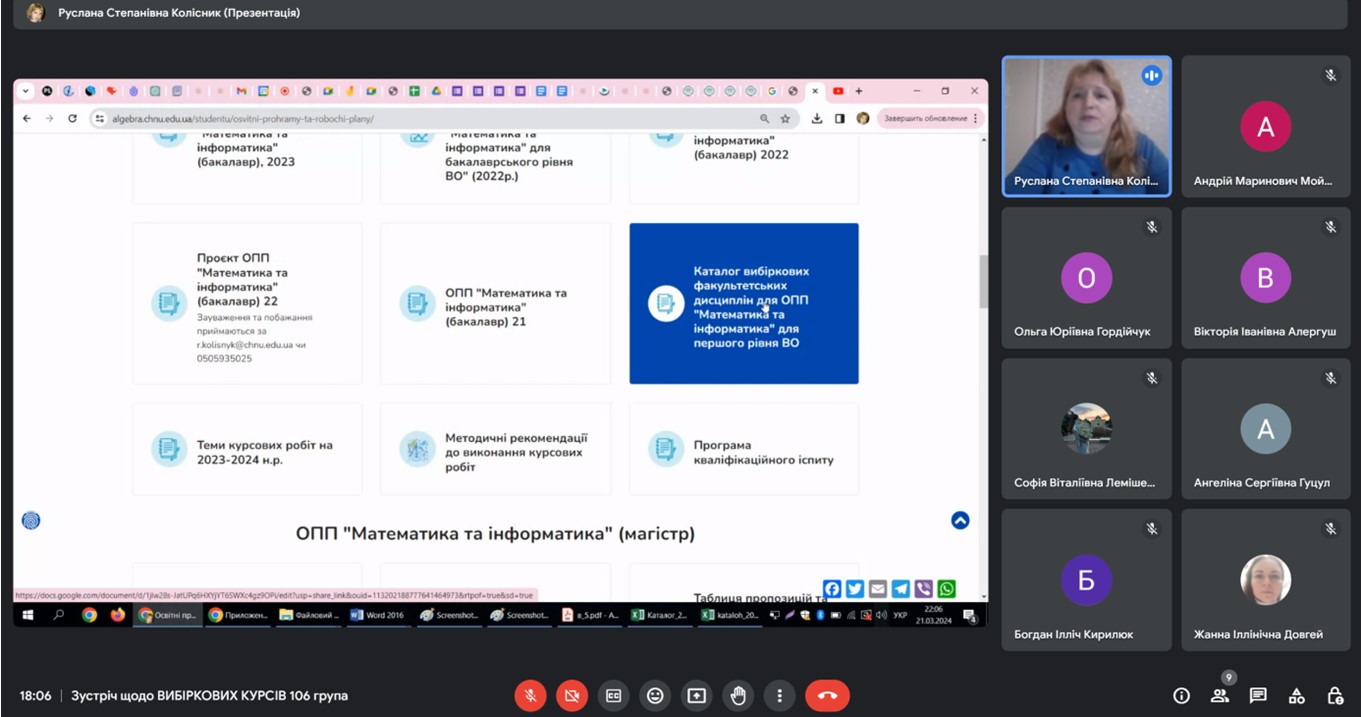Open Методичні рекомендації до виконання курсових робіт
This screenshot has width=1361, height=717.
pos(495,449)
